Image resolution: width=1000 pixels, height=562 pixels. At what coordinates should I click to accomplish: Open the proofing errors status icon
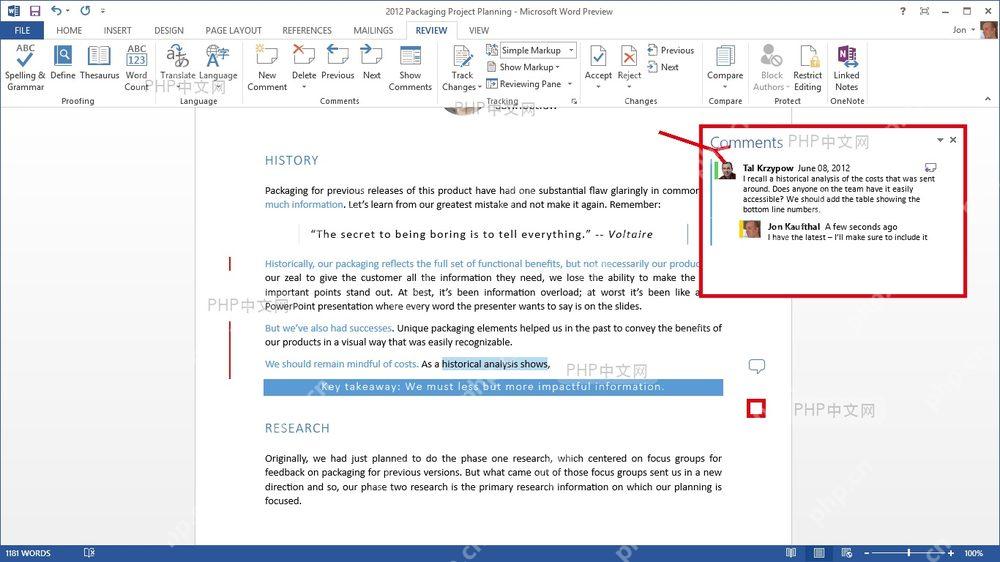[89, 553]
